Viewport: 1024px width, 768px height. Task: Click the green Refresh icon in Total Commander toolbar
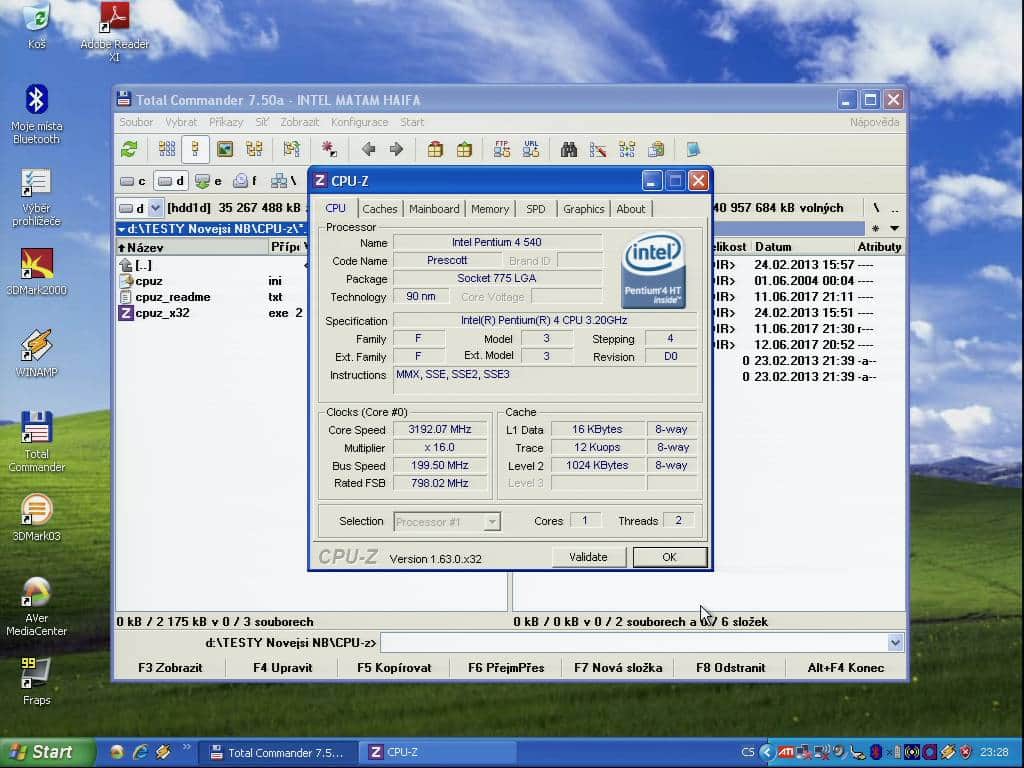pos(129,150)
